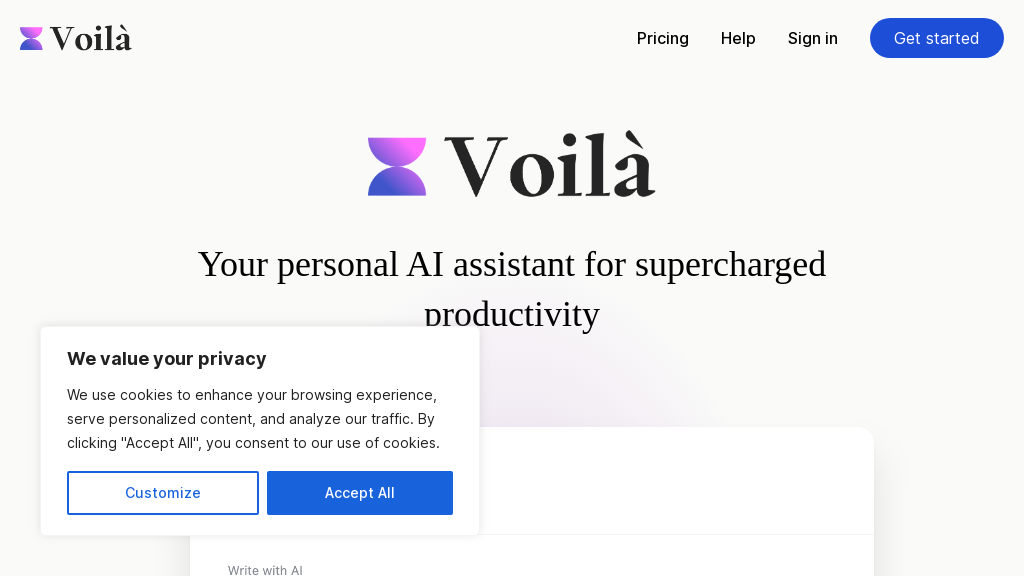The width and height of the screenshot is (1024, 576).
Task: Click the productivity headline text
Action: (x=511, y=288)
